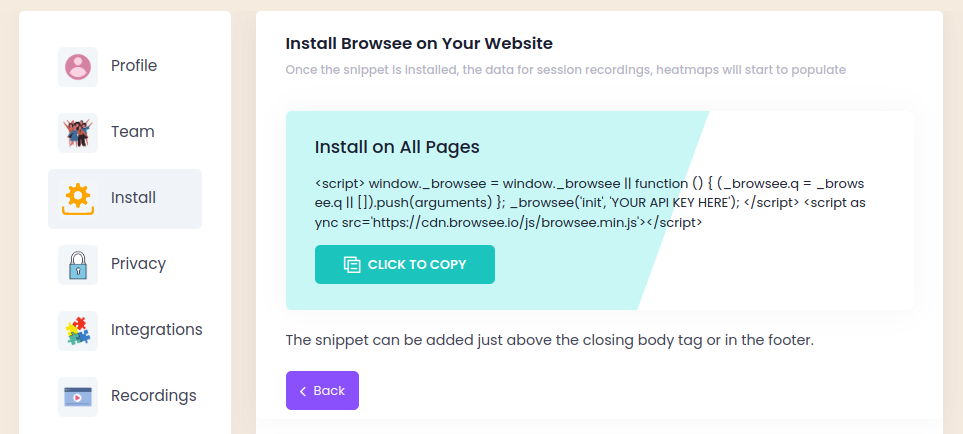Go to the Team section
Image resolution: width=963 pixels, height=434 pixels.
[132, 132]
